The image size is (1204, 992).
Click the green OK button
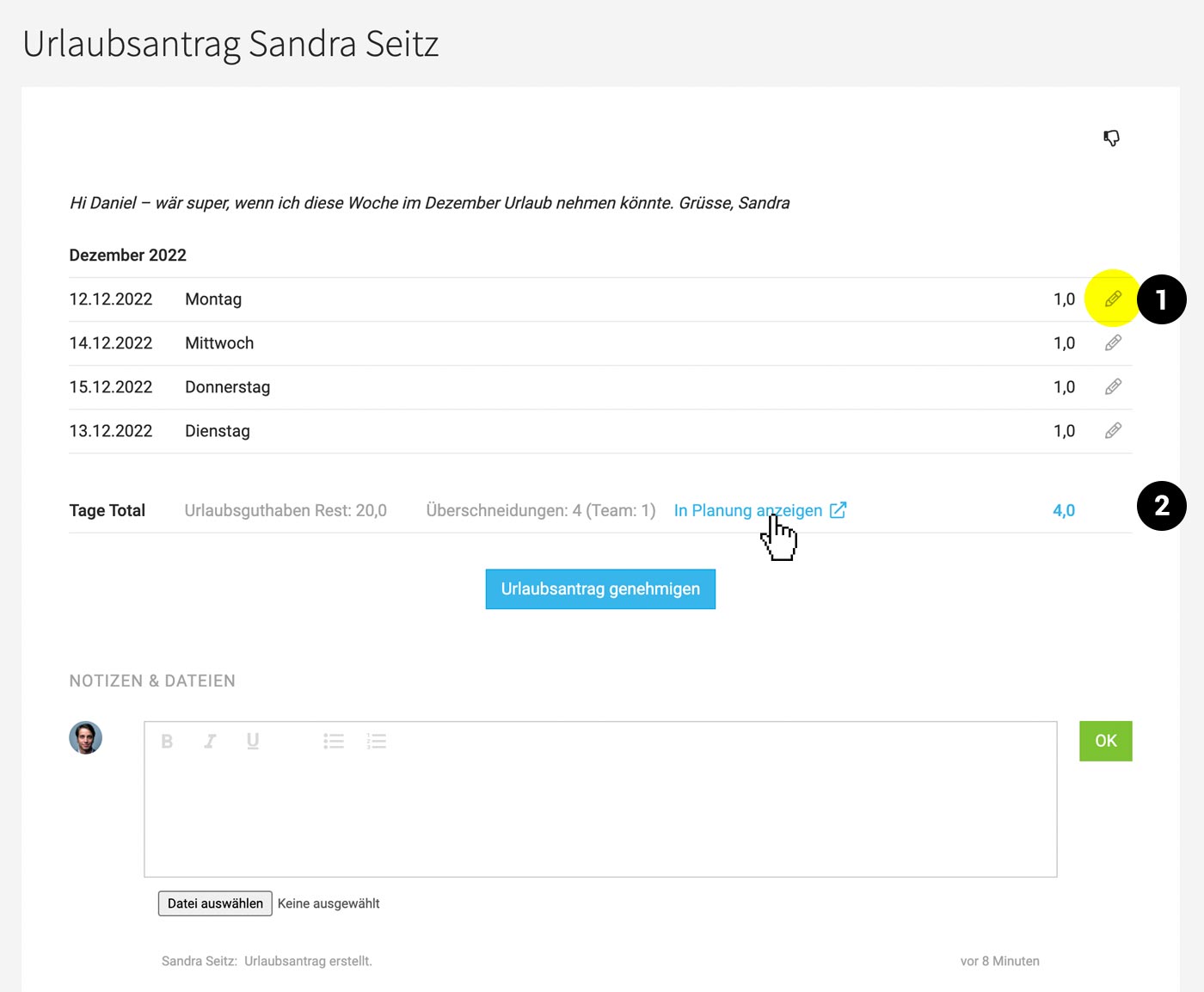[x=1106, y=741]
